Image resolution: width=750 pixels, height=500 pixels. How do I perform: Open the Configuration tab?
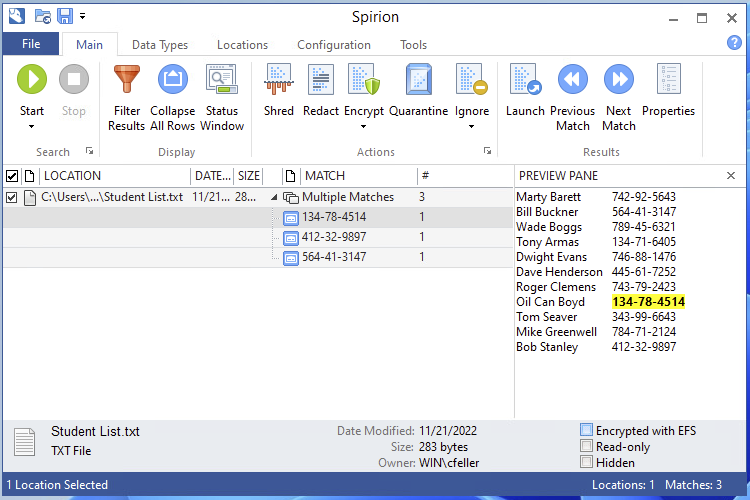[x=334, y=44]
